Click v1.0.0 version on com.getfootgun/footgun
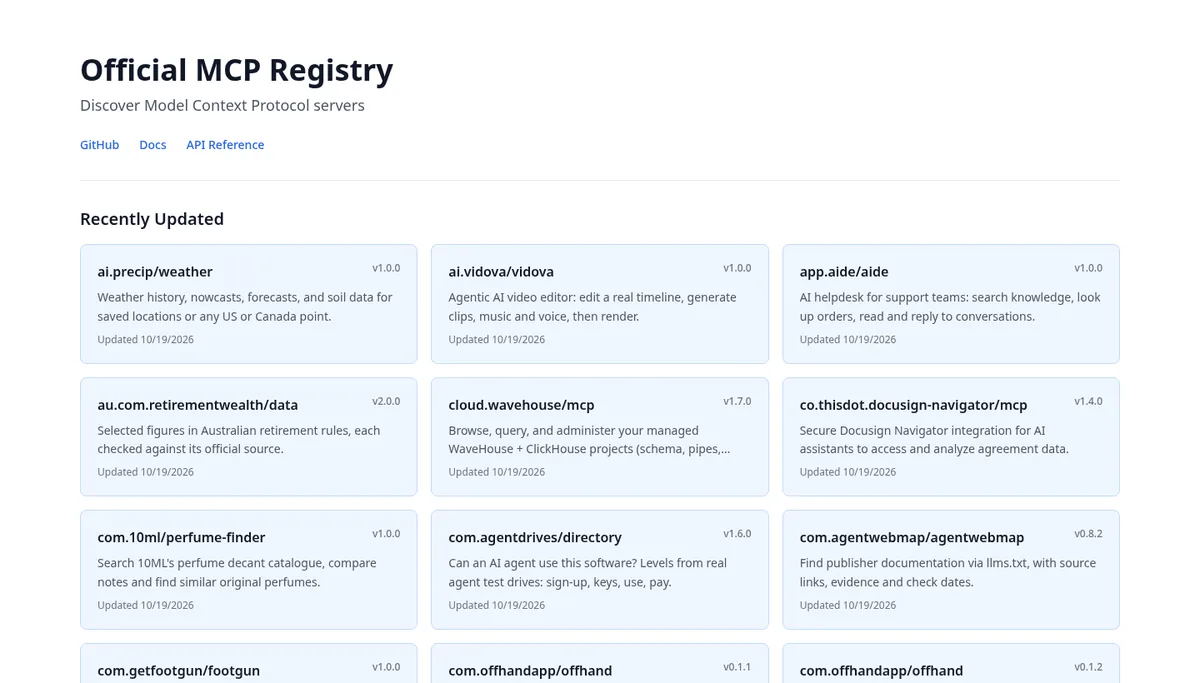1200x683 pixels. [386, 667]
